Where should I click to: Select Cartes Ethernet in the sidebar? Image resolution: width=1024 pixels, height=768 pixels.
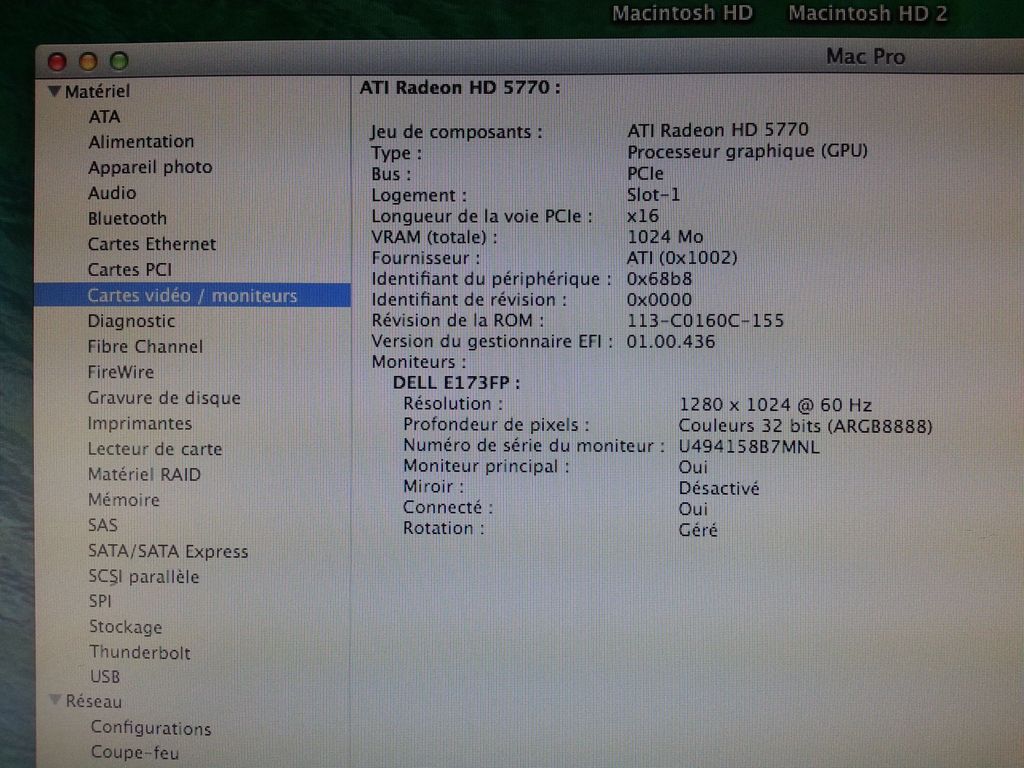(152, 244)
